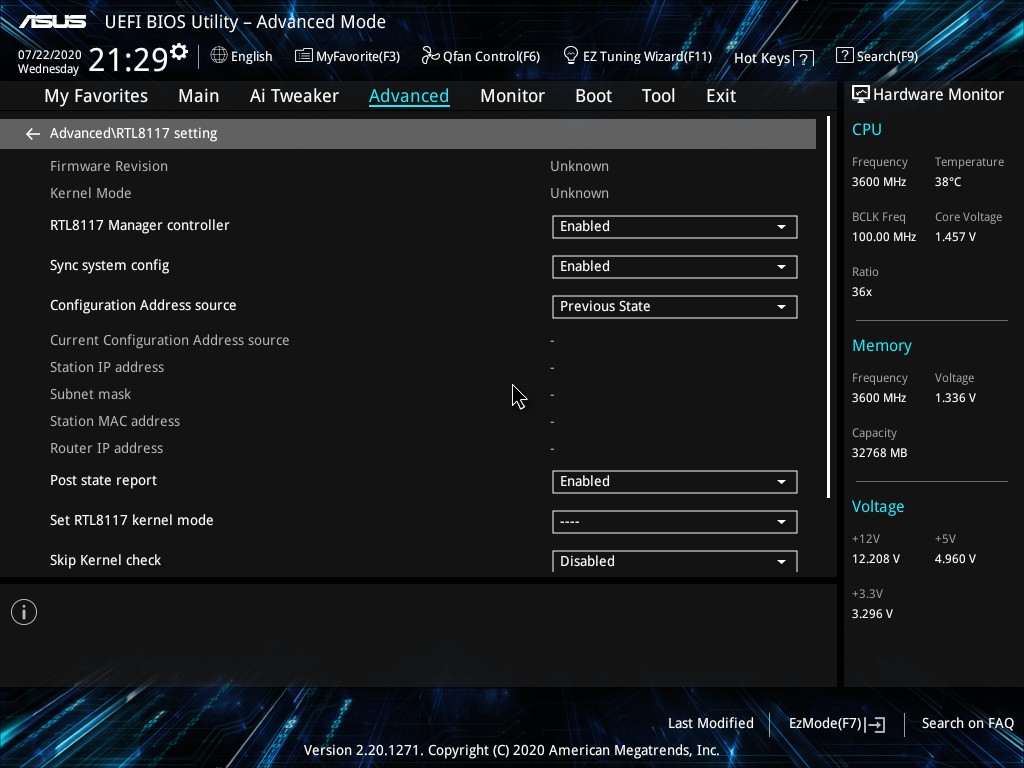The height and width of the screenshot is (768, 1024).
Task: Open the Set RTL8117 kernel mode dropdown
Action: (x=674, y=522)
